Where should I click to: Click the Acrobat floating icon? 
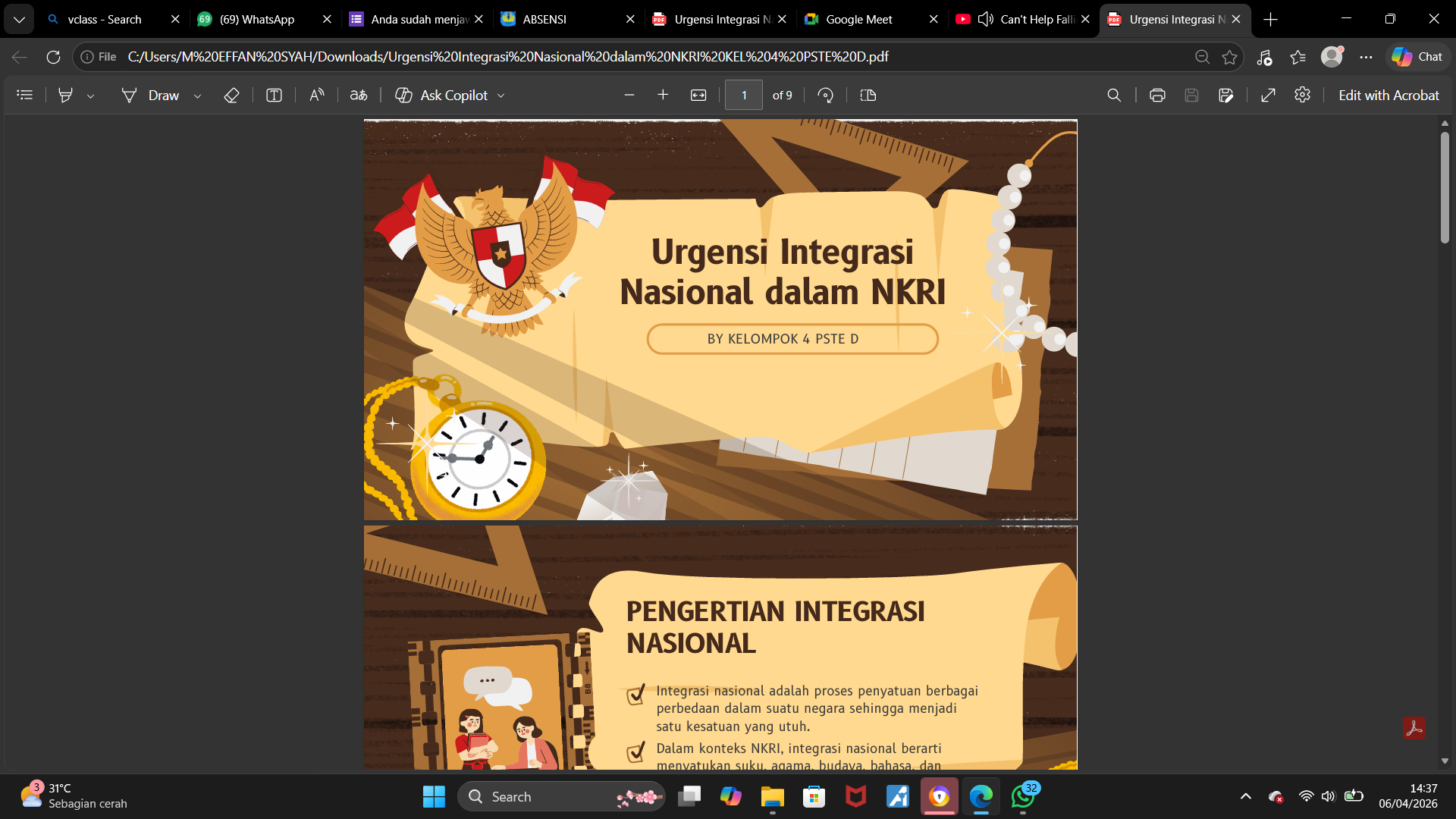point(1414,728)
